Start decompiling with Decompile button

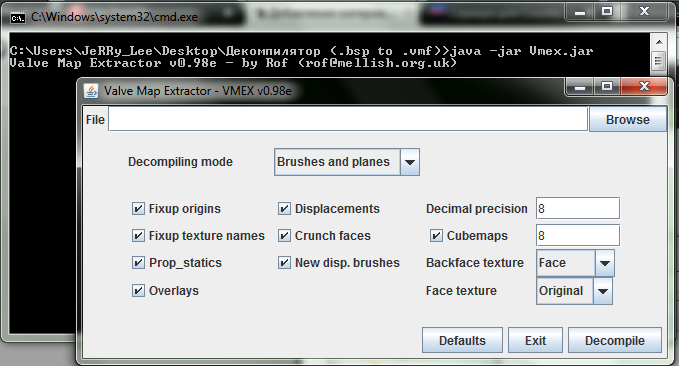[614, 340]
